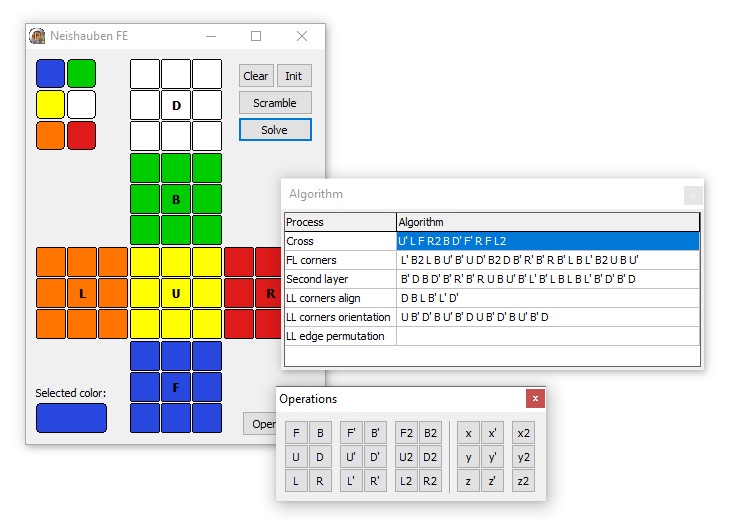This screenshot has width=732, height=531.
Task: Click the Process column header
Action: (x=340, y=222)
